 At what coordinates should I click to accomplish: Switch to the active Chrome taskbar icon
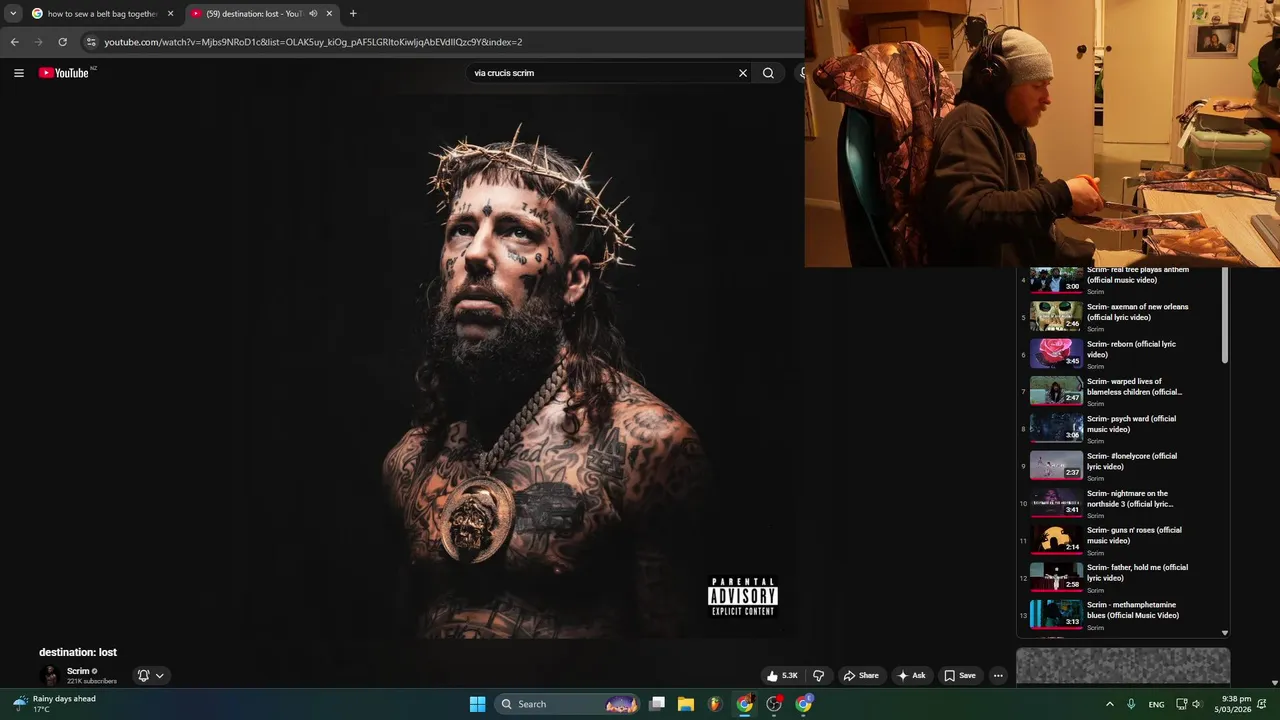[745, 704]
